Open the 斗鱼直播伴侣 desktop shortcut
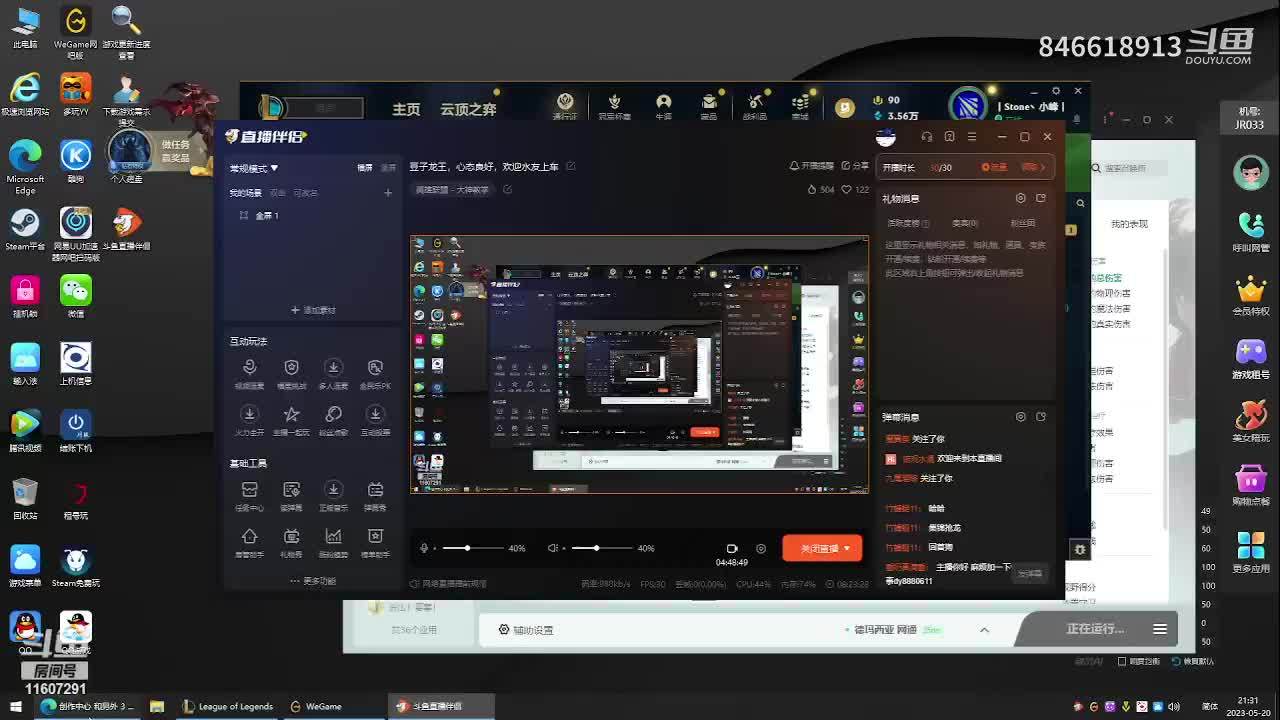1280x720 pixels. click(126, 230)
